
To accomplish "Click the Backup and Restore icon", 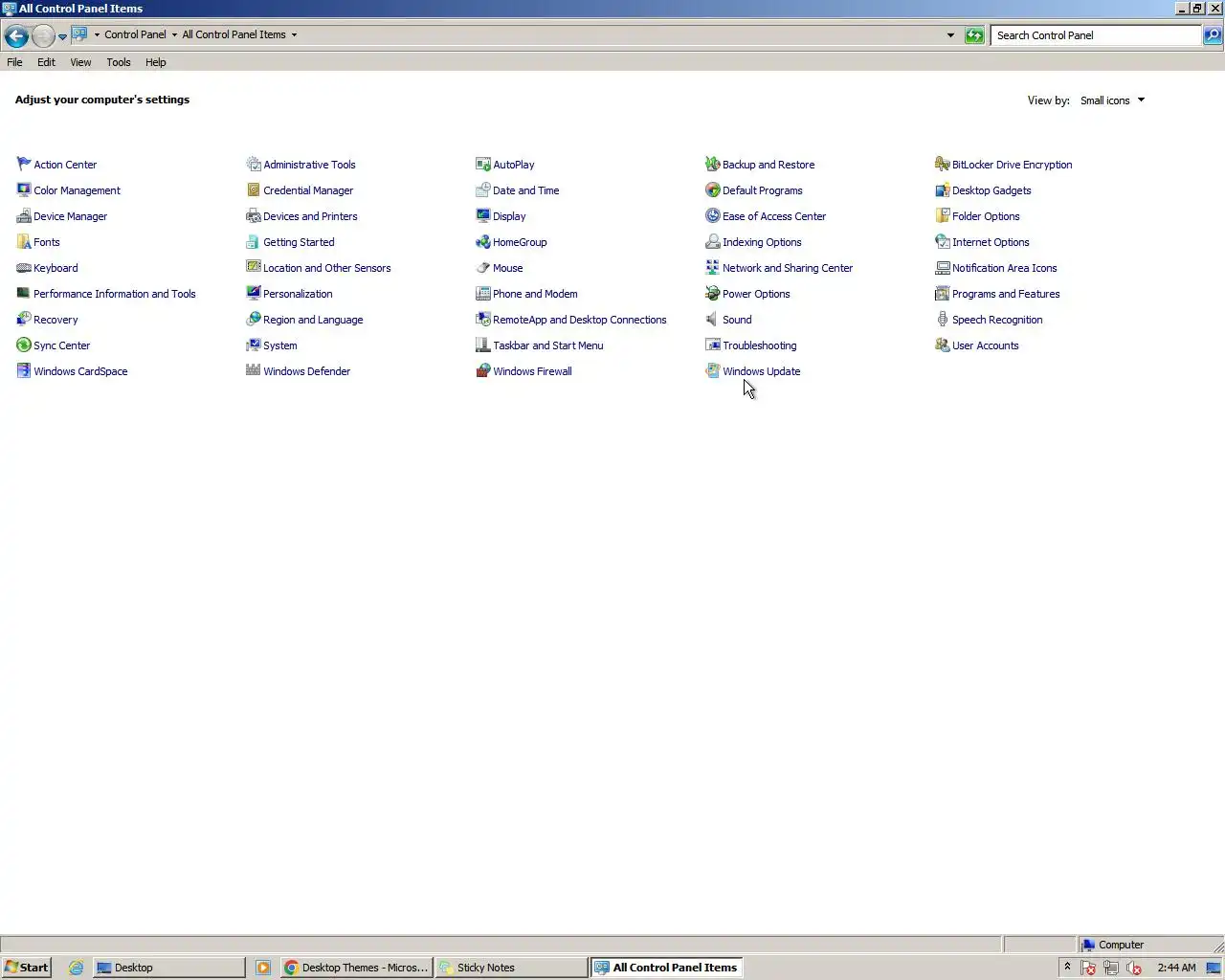I will click(713, 165).
